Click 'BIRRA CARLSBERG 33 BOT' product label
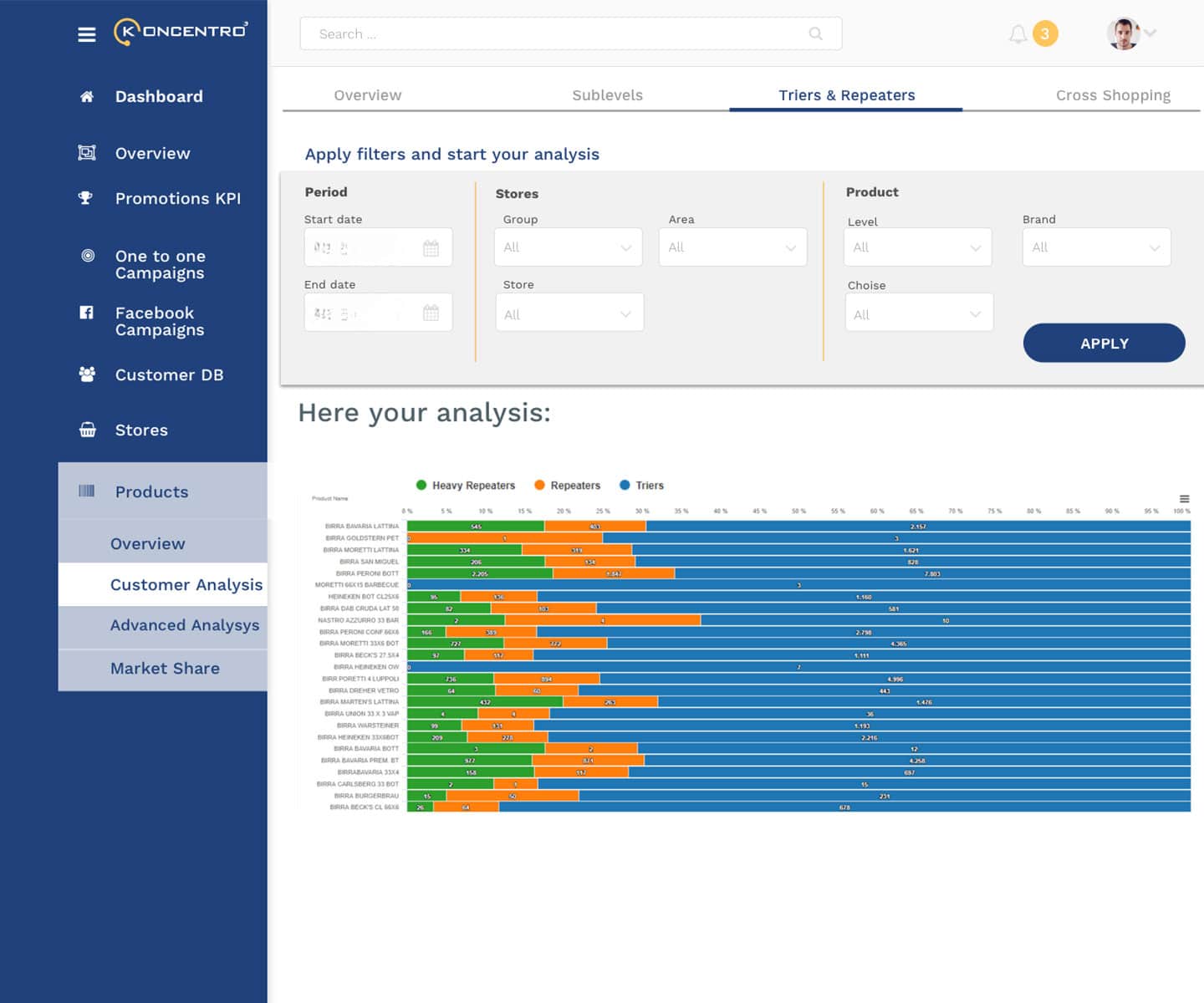This screenshot has width=1204, height=1003. click(x=358, y=784)
